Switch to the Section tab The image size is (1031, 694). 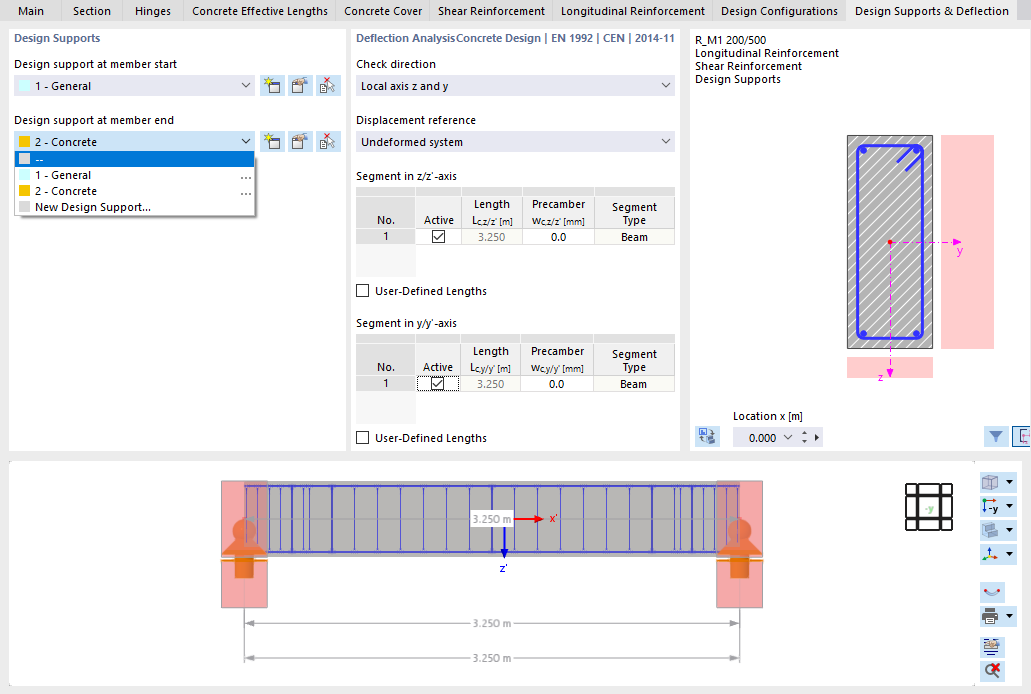92,11
